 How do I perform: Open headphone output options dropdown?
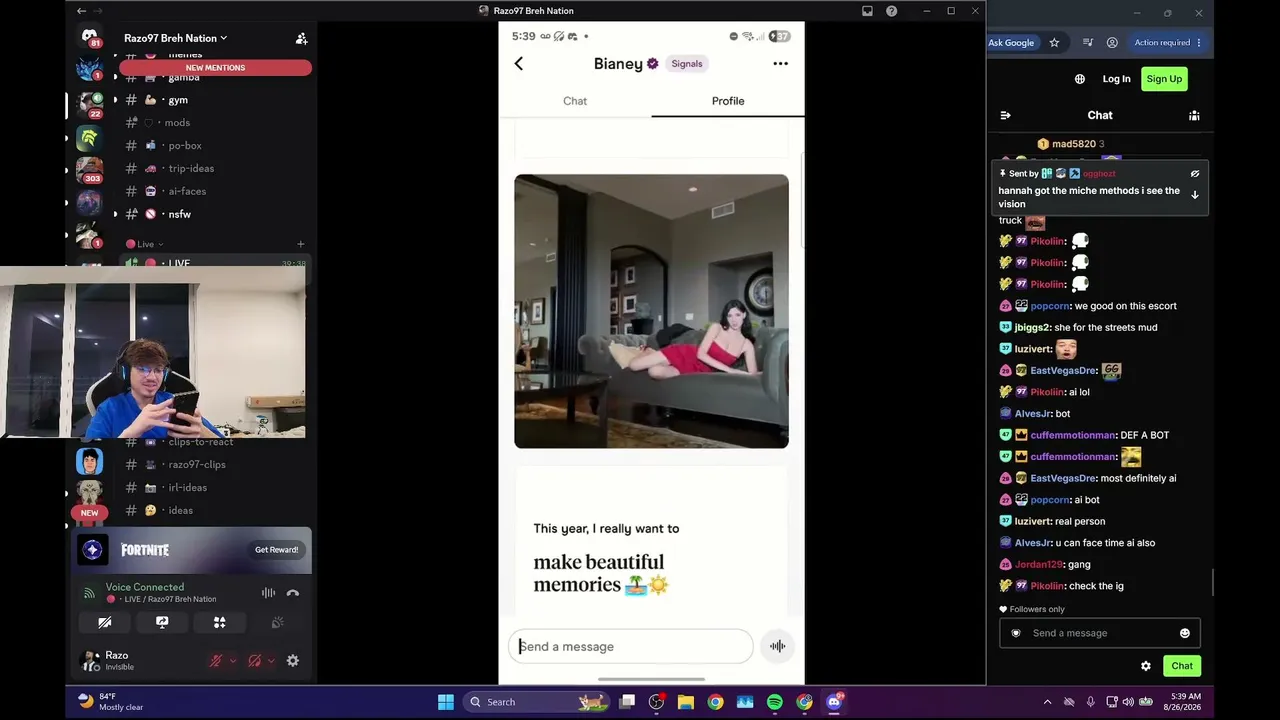click(272, 661)
